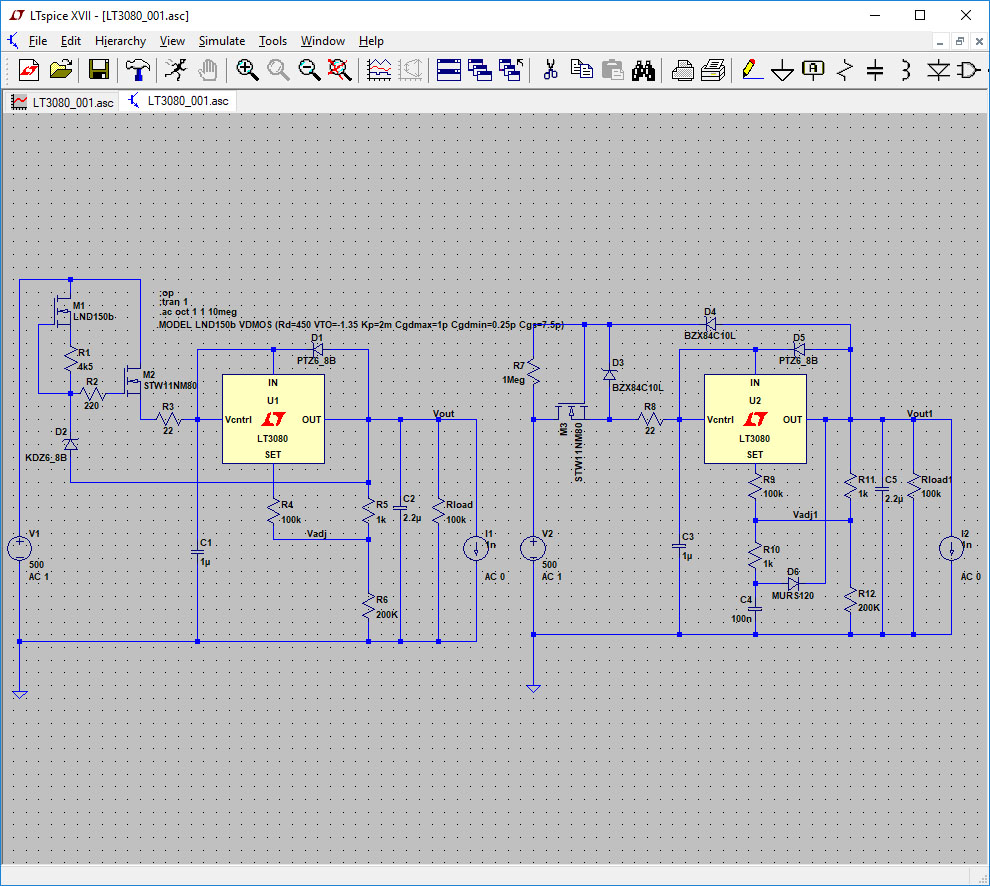Click the U2 LT3080 regulator block

coord(755,419)
